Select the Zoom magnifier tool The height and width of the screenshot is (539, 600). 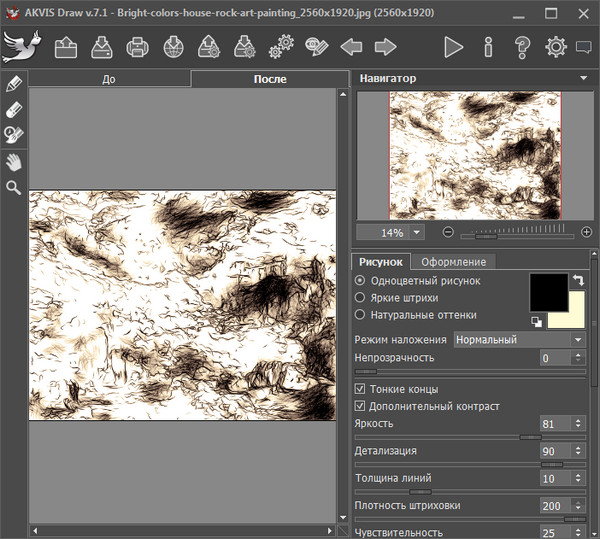point(14,187)
